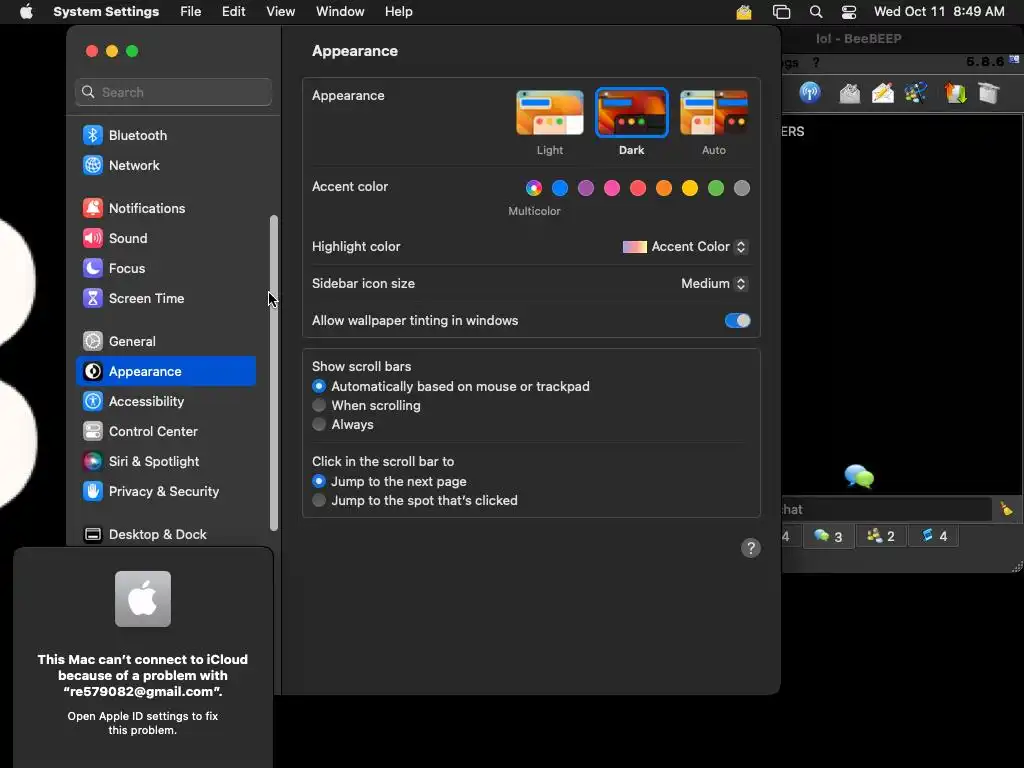Open the Window menu
Viewport: 1024px width, 768px height.
tap(340, 12)
